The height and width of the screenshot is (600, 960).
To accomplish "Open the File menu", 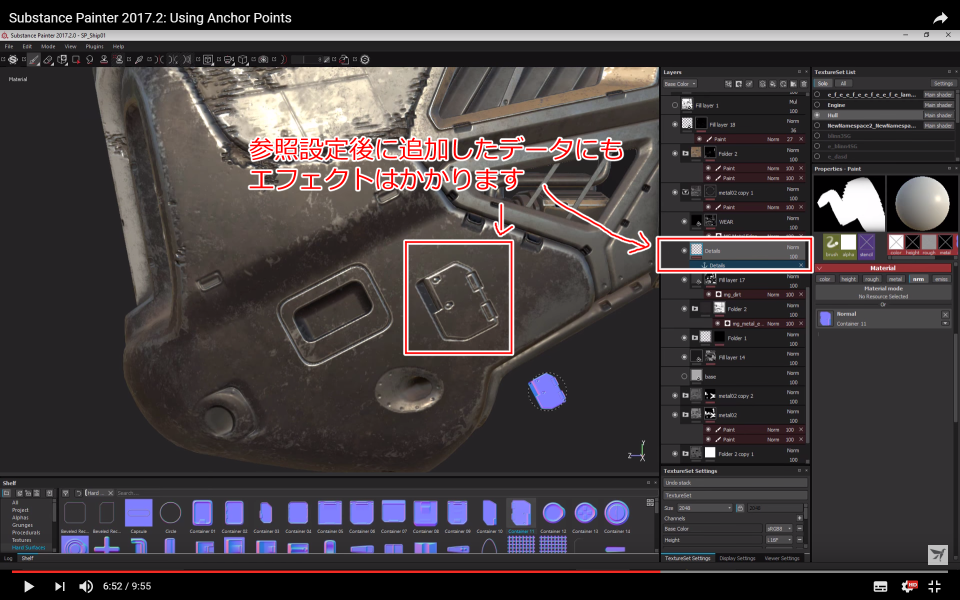I will pyautogui.click(x=9, y=47).
